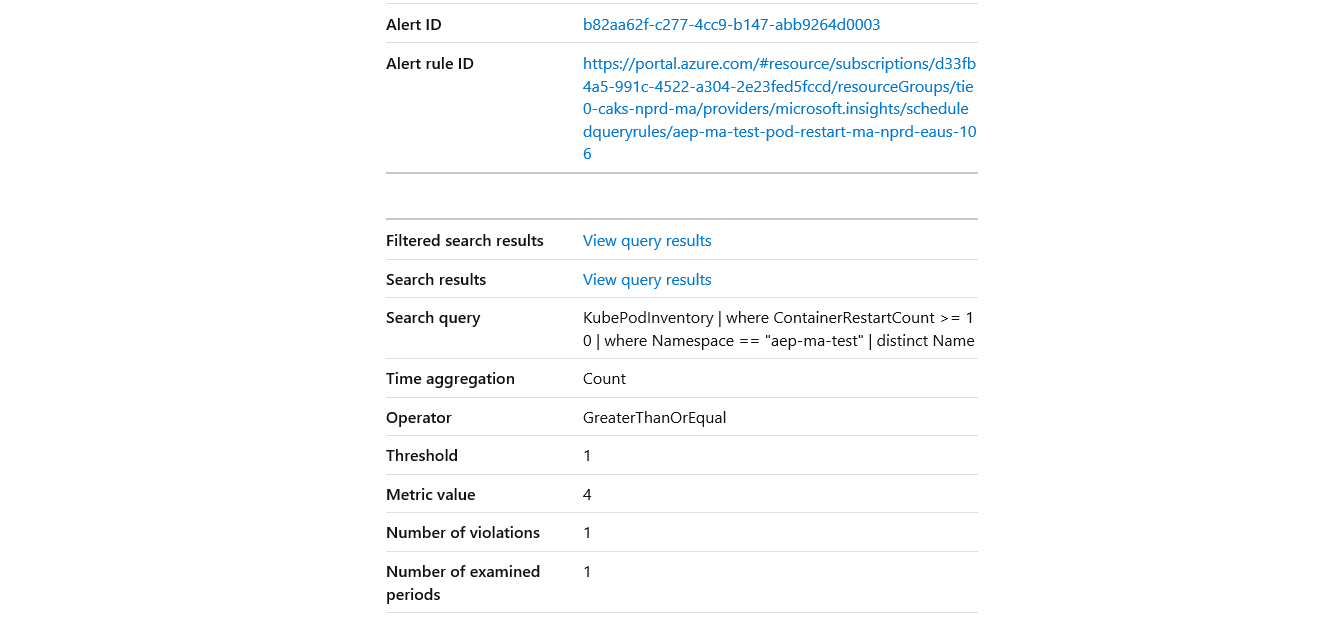Click the "Time aggregation" label
This screenshot has width=1318, height=630.
[450, 379]
